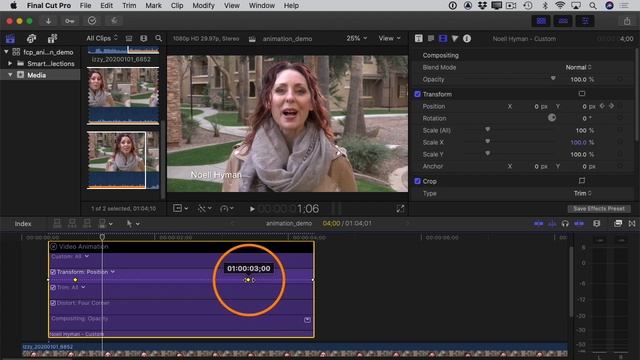This screenshot has height=360, width=640.
Task: Open the keyword editor key icon
Action: 70,21
